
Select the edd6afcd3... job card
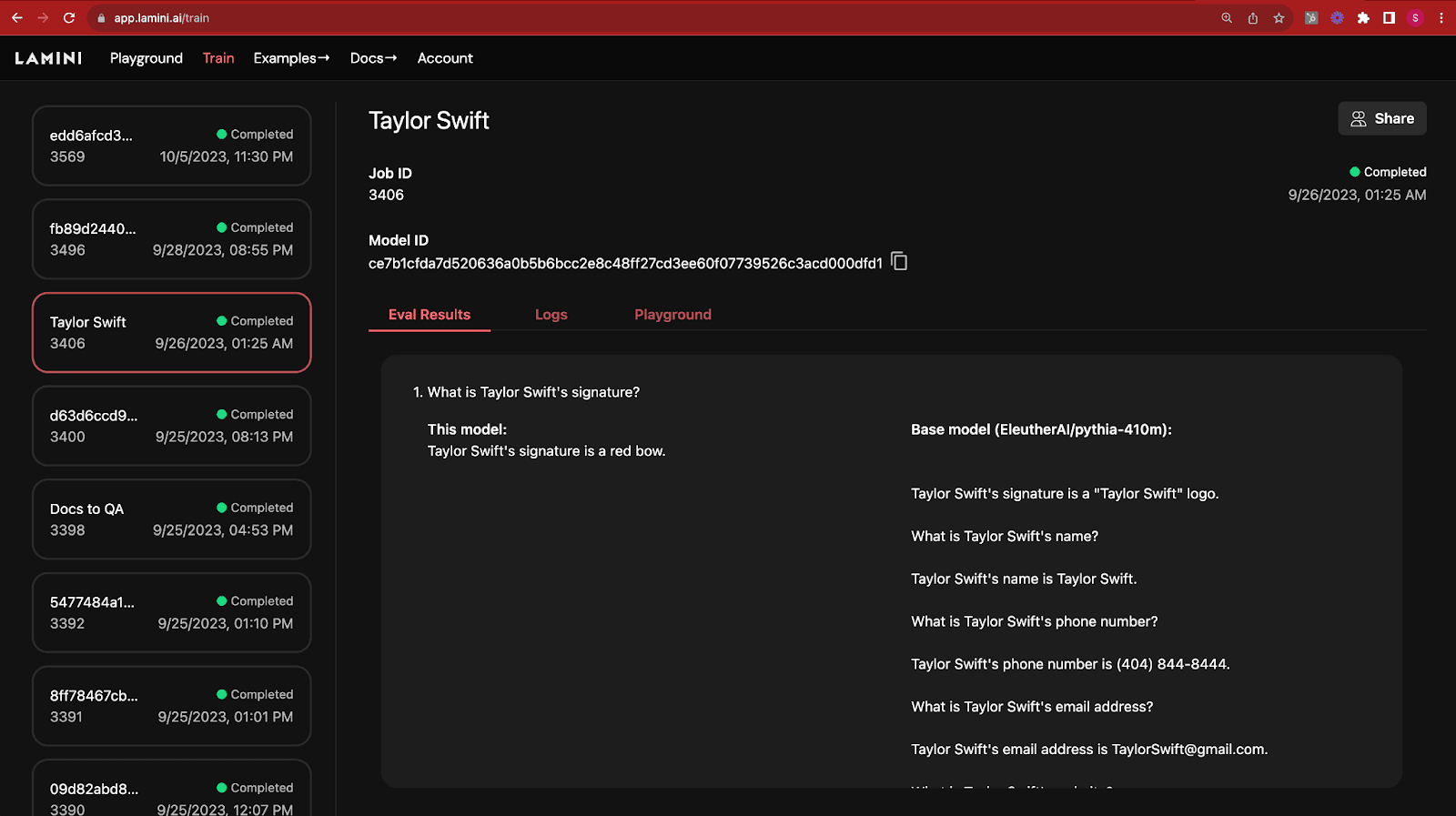click(172, 146)
